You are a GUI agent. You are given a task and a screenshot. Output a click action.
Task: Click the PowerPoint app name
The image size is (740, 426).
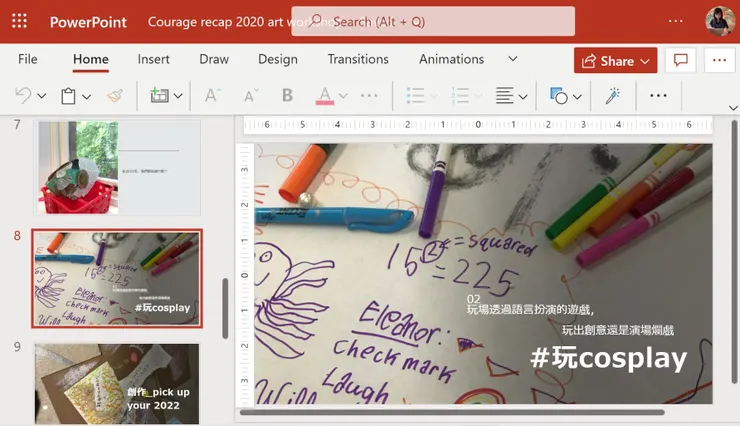click(x=88, y=22)
